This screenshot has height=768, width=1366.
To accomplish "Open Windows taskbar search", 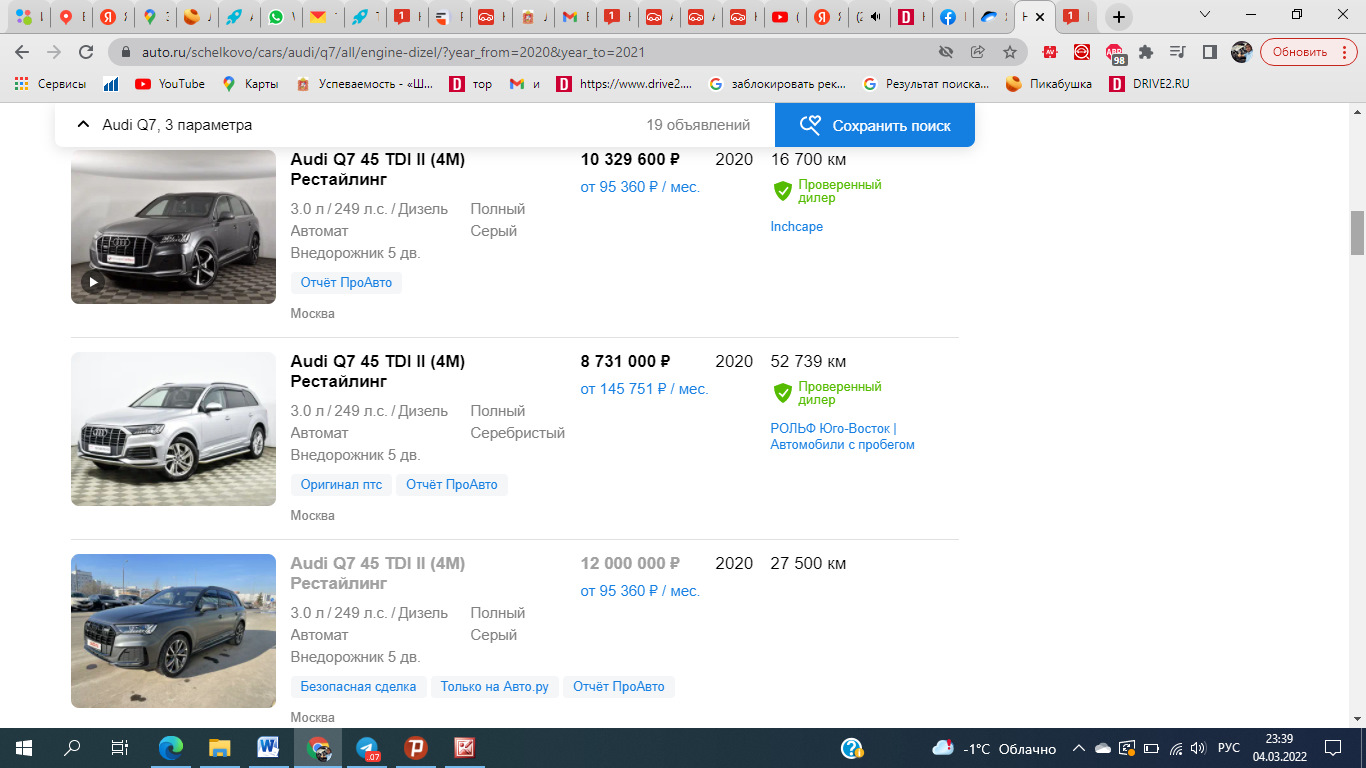I will [72, 748].
